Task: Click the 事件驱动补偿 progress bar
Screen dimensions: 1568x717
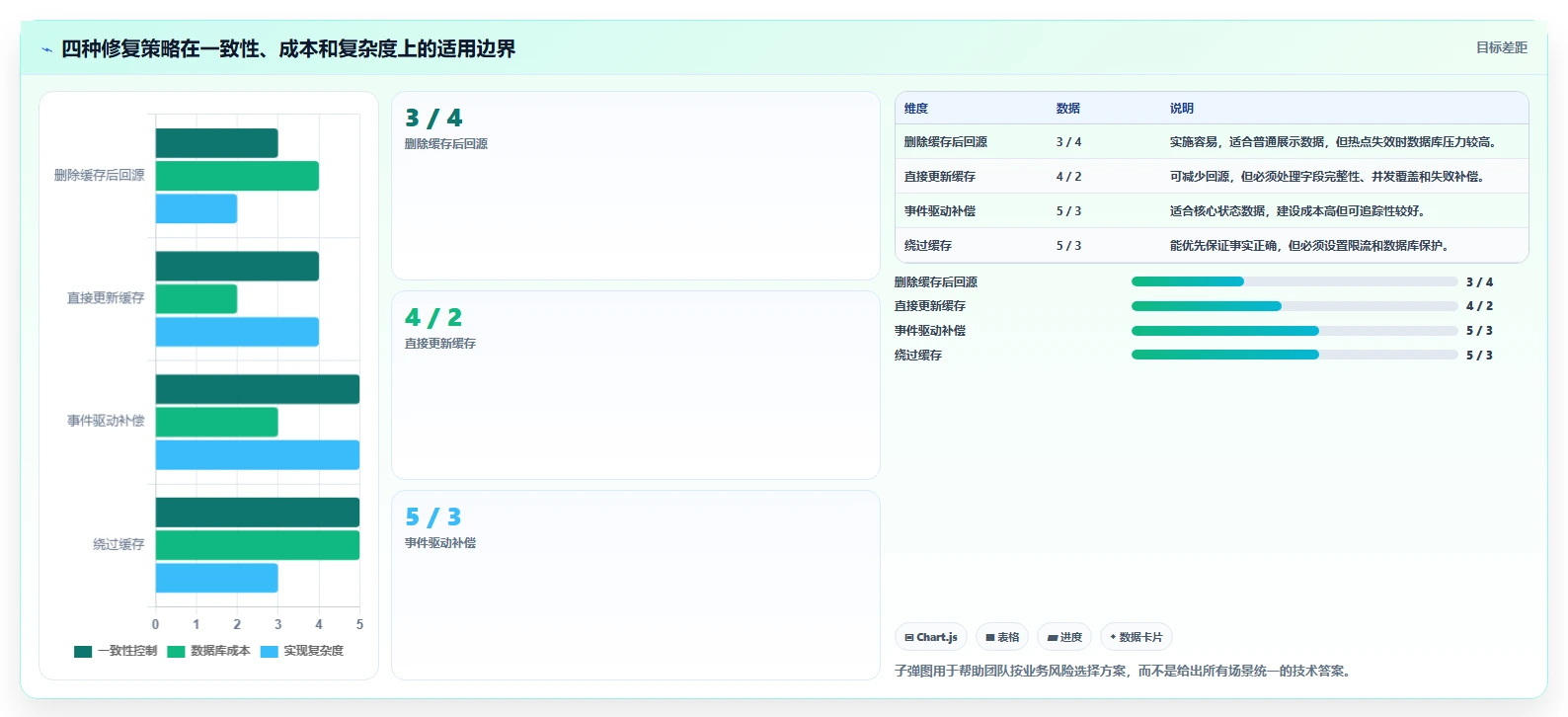Action: pos(1294,331)
